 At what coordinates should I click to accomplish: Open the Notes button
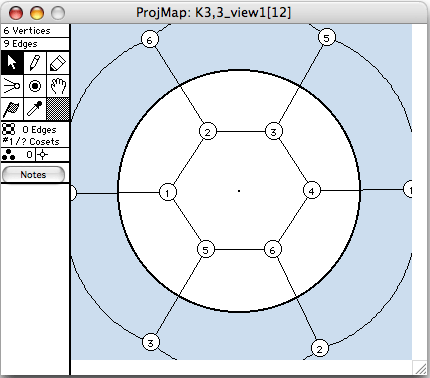point(33,174)
